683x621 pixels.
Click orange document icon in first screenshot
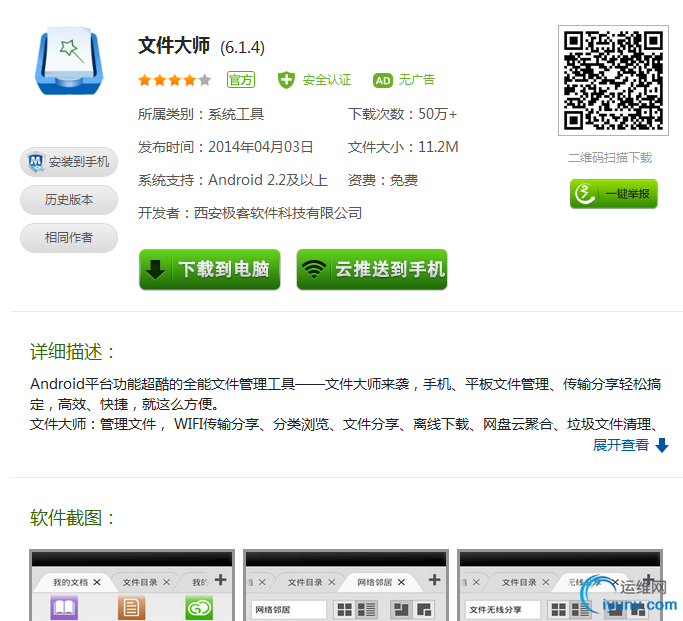coord(131,608)
